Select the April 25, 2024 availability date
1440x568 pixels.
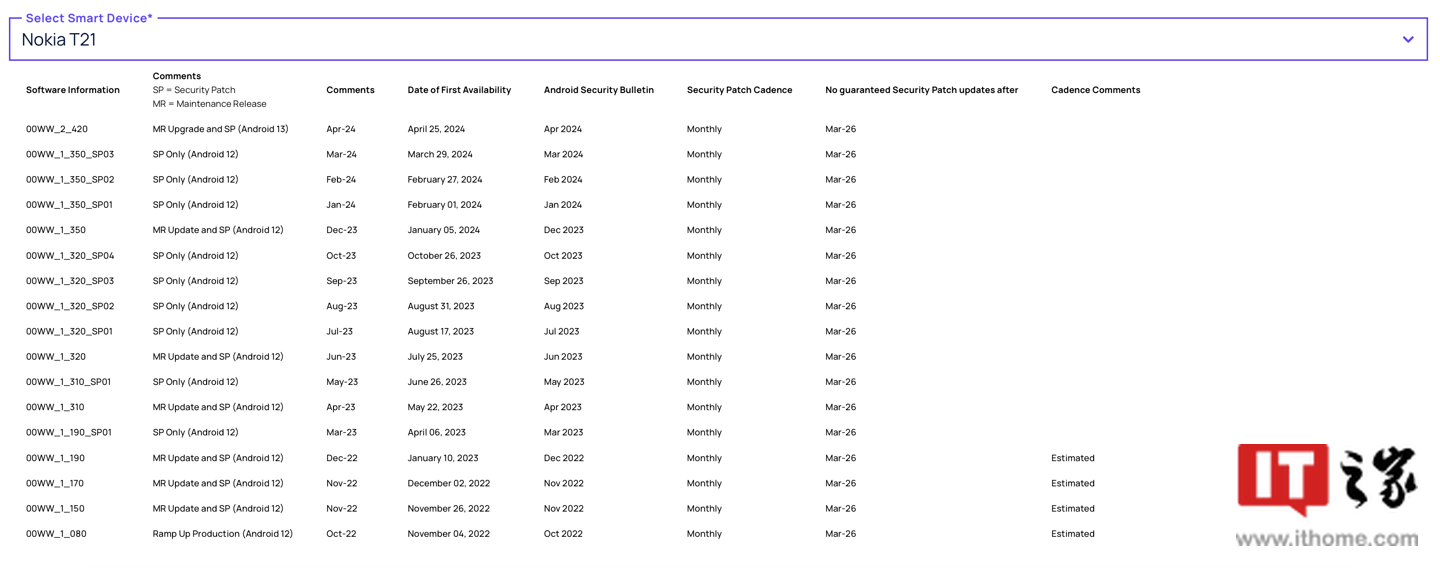coord(436,129)
